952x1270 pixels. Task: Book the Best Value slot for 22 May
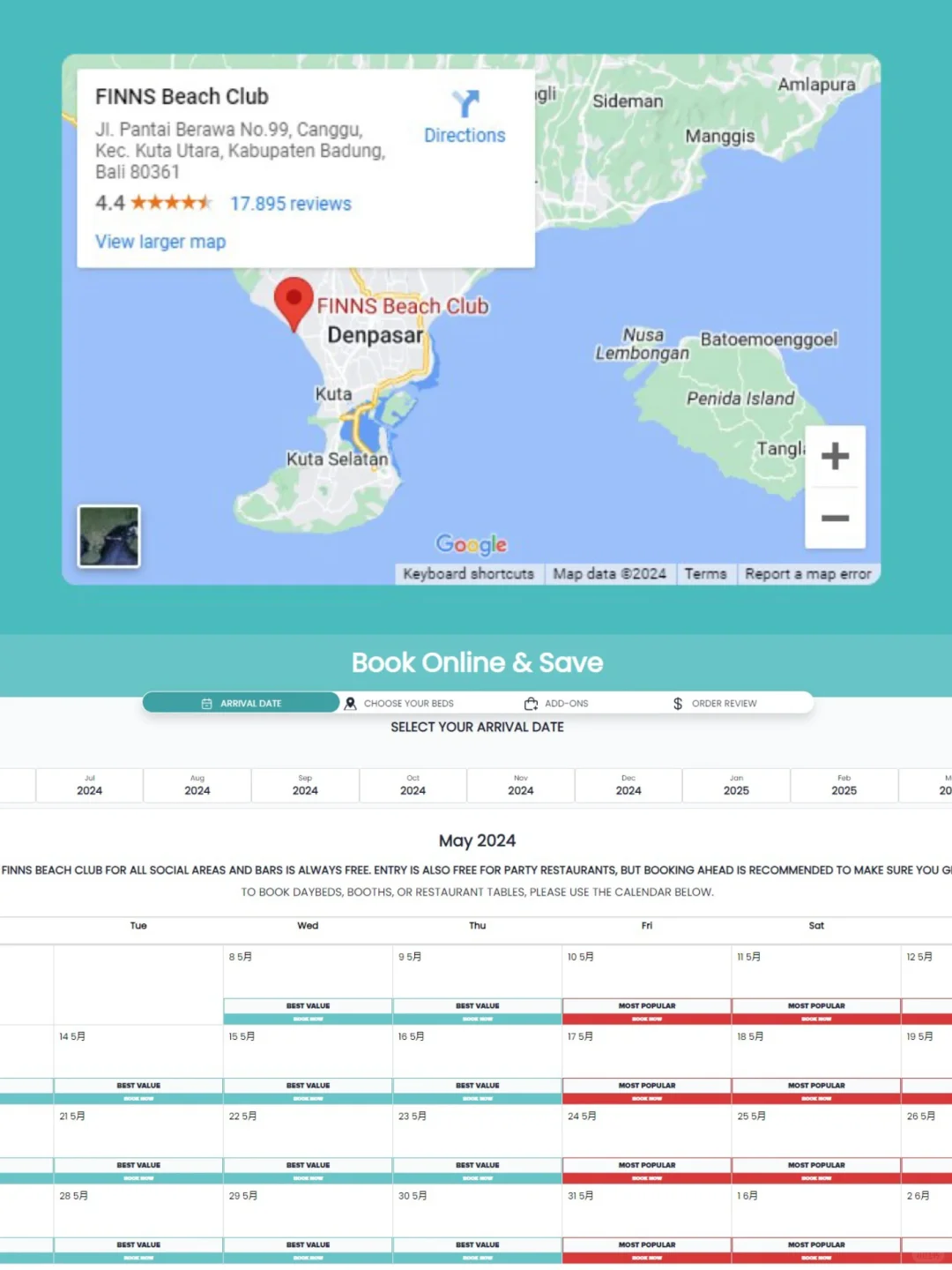pos(308,1170)
